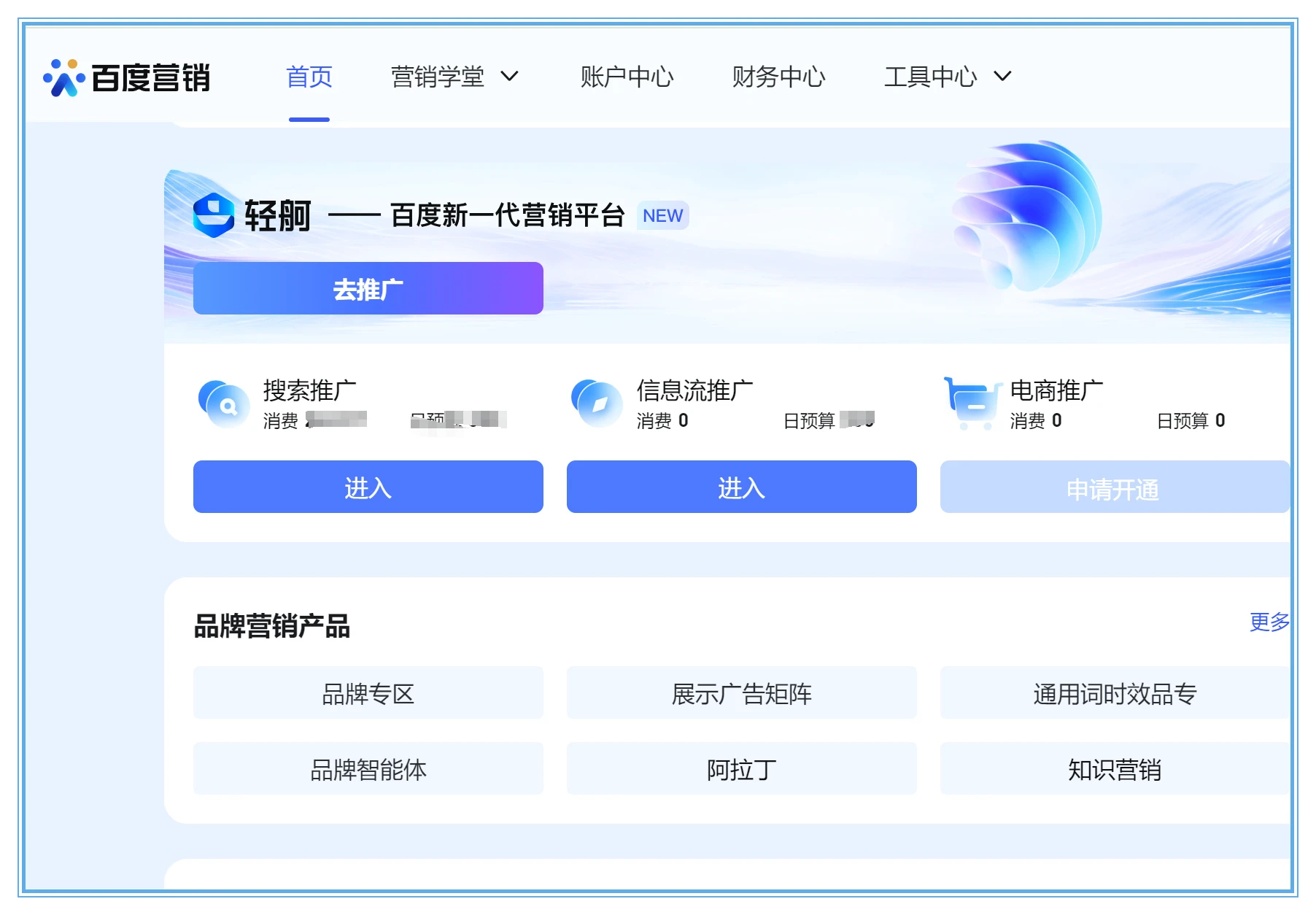Screen dimensions: 1316x915
Task: Click 申请开通 for 电商推广
Action: 1115,487
